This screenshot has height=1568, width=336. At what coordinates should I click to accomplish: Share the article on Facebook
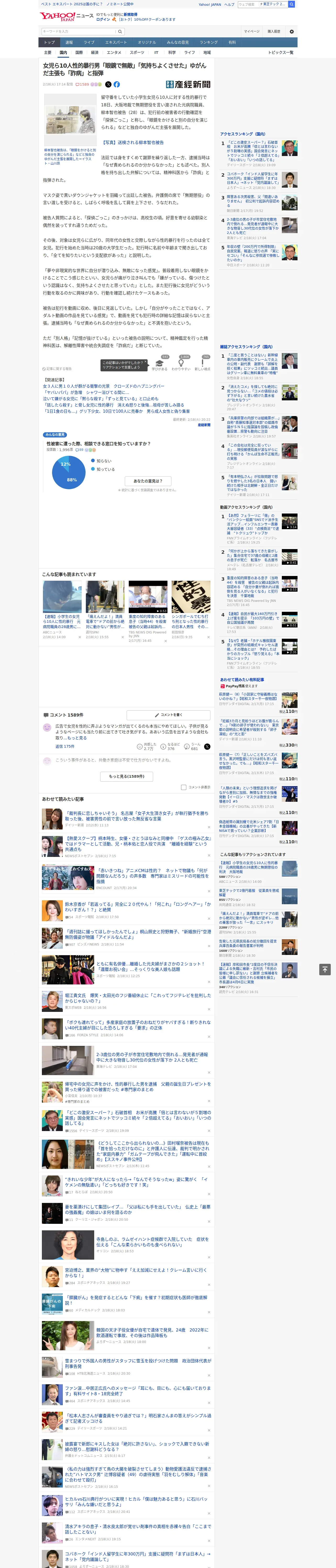coord(116,85)
